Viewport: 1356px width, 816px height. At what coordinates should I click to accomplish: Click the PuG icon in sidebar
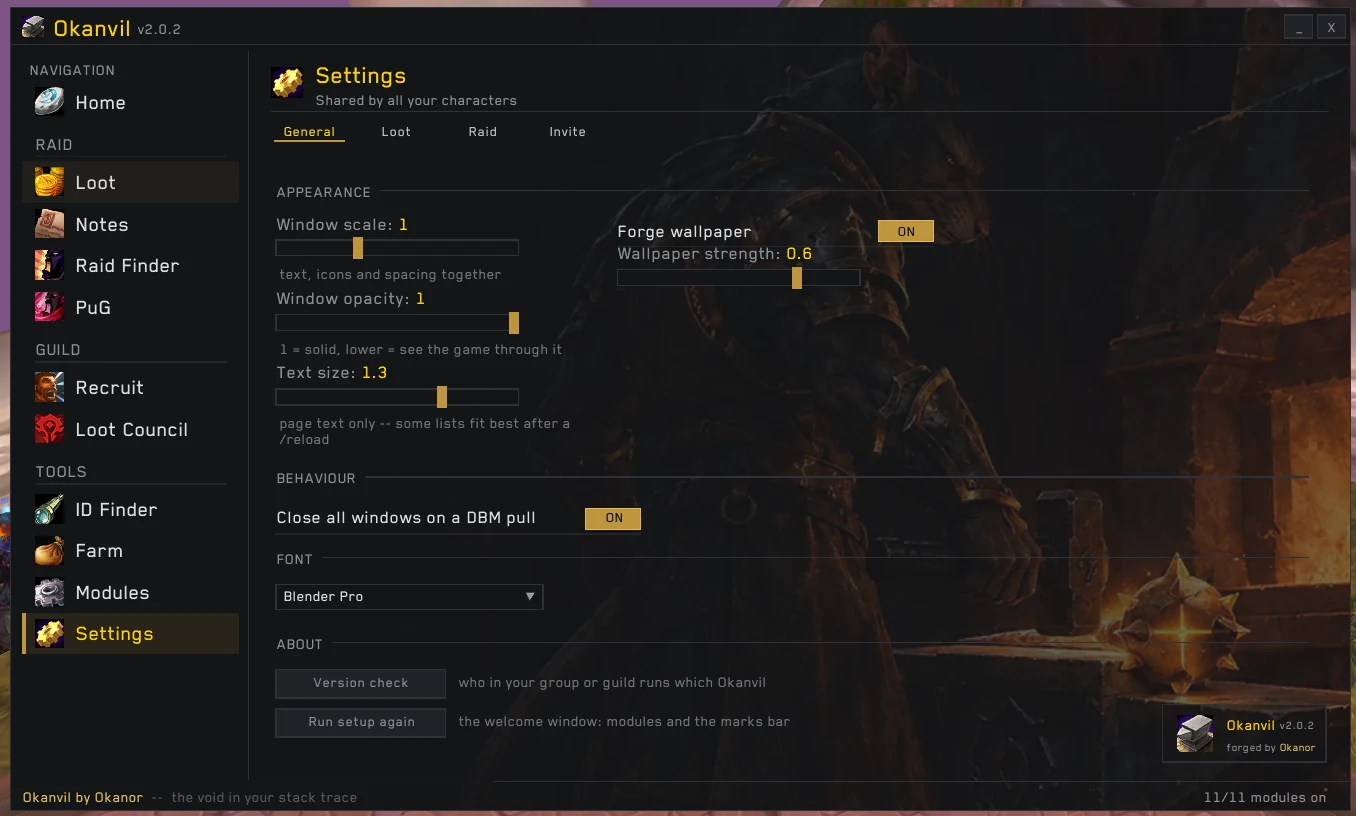(49, 307)
